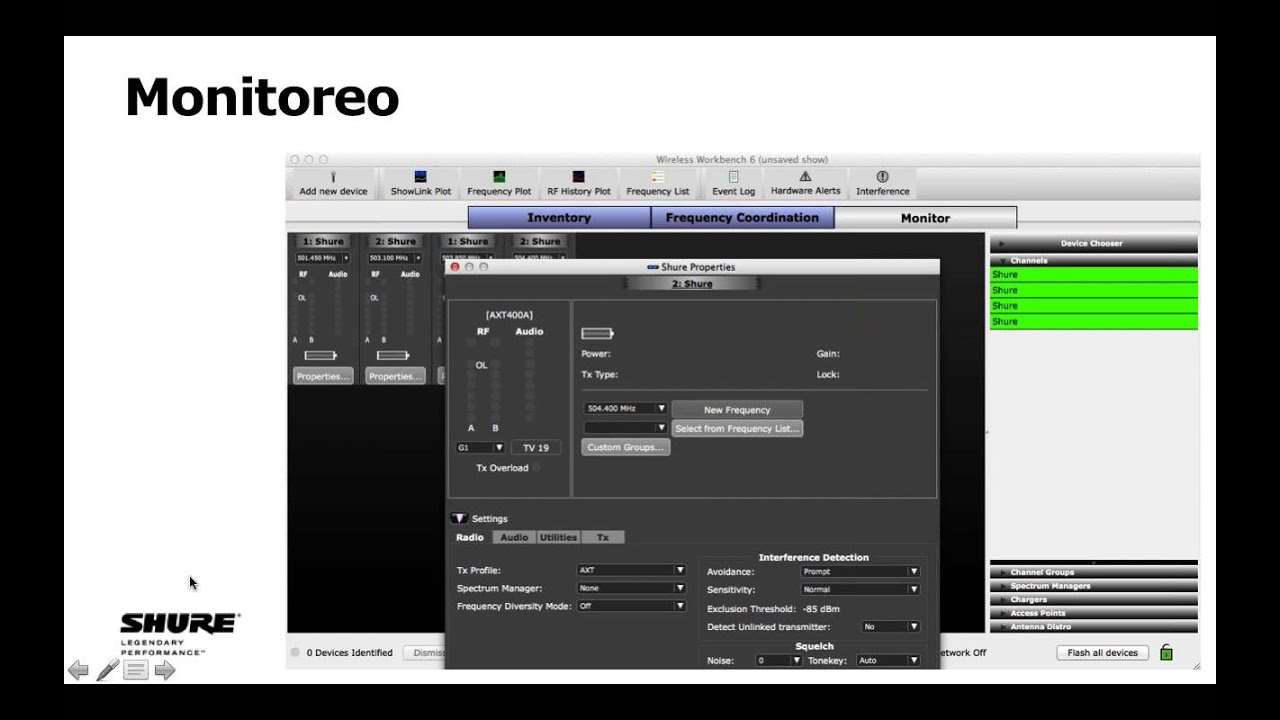The width and height of the screenshot is (1280, 720).
Task: Click battery icon in 501.450 MHz channel strip
Action: [321, 355]
